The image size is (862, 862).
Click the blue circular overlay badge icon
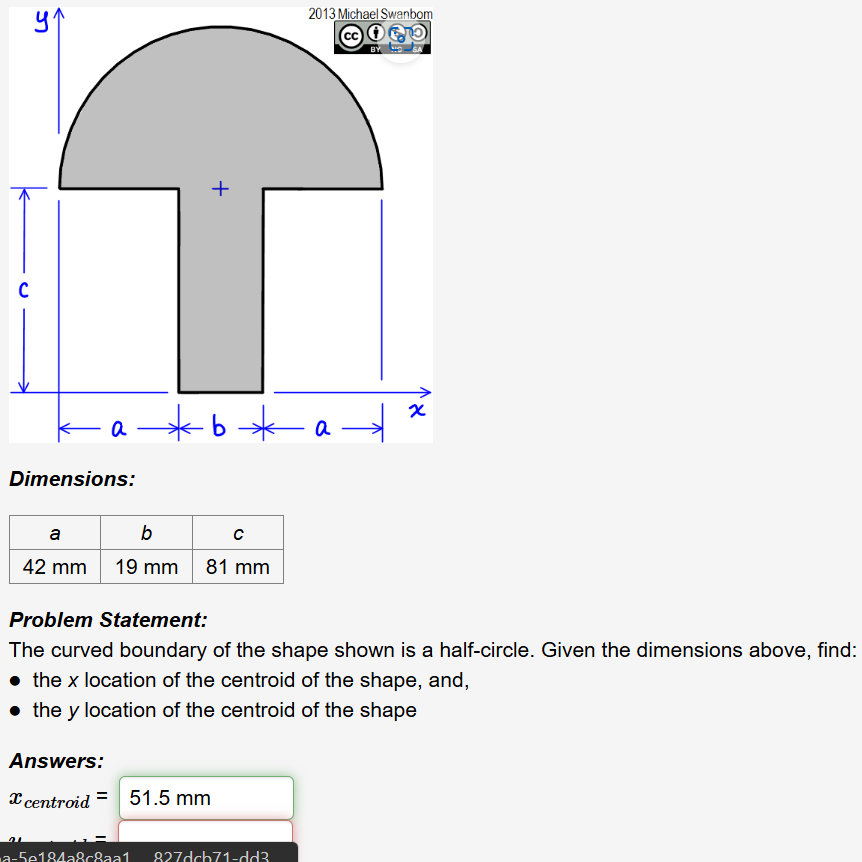400,40
